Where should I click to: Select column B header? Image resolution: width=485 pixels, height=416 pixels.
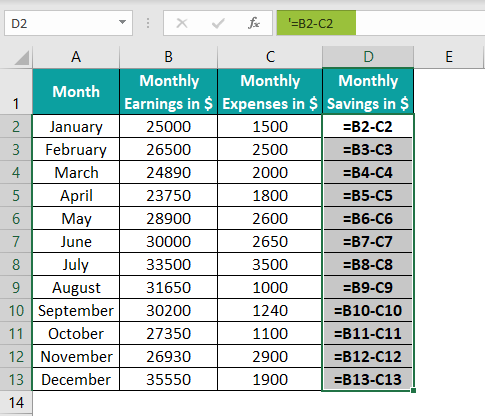coord(168,57)
